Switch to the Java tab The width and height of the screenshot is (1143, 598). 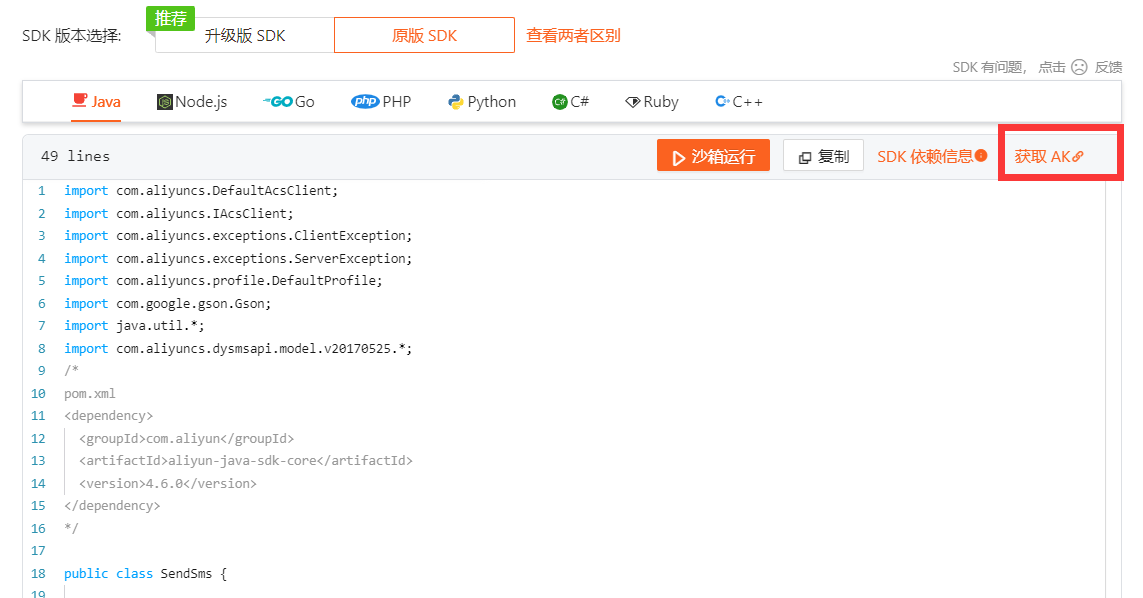(96, 101)
